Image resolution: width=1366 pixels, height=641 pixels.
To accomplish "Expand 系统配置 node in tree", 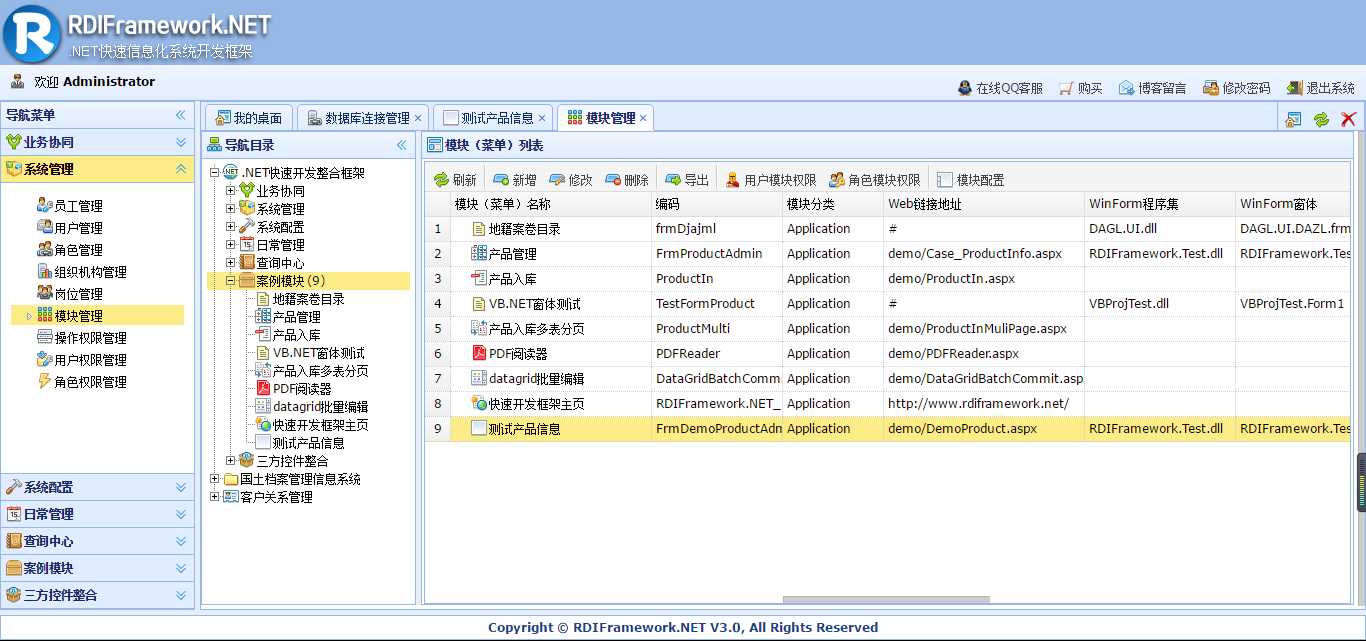I will click(231, 227).
